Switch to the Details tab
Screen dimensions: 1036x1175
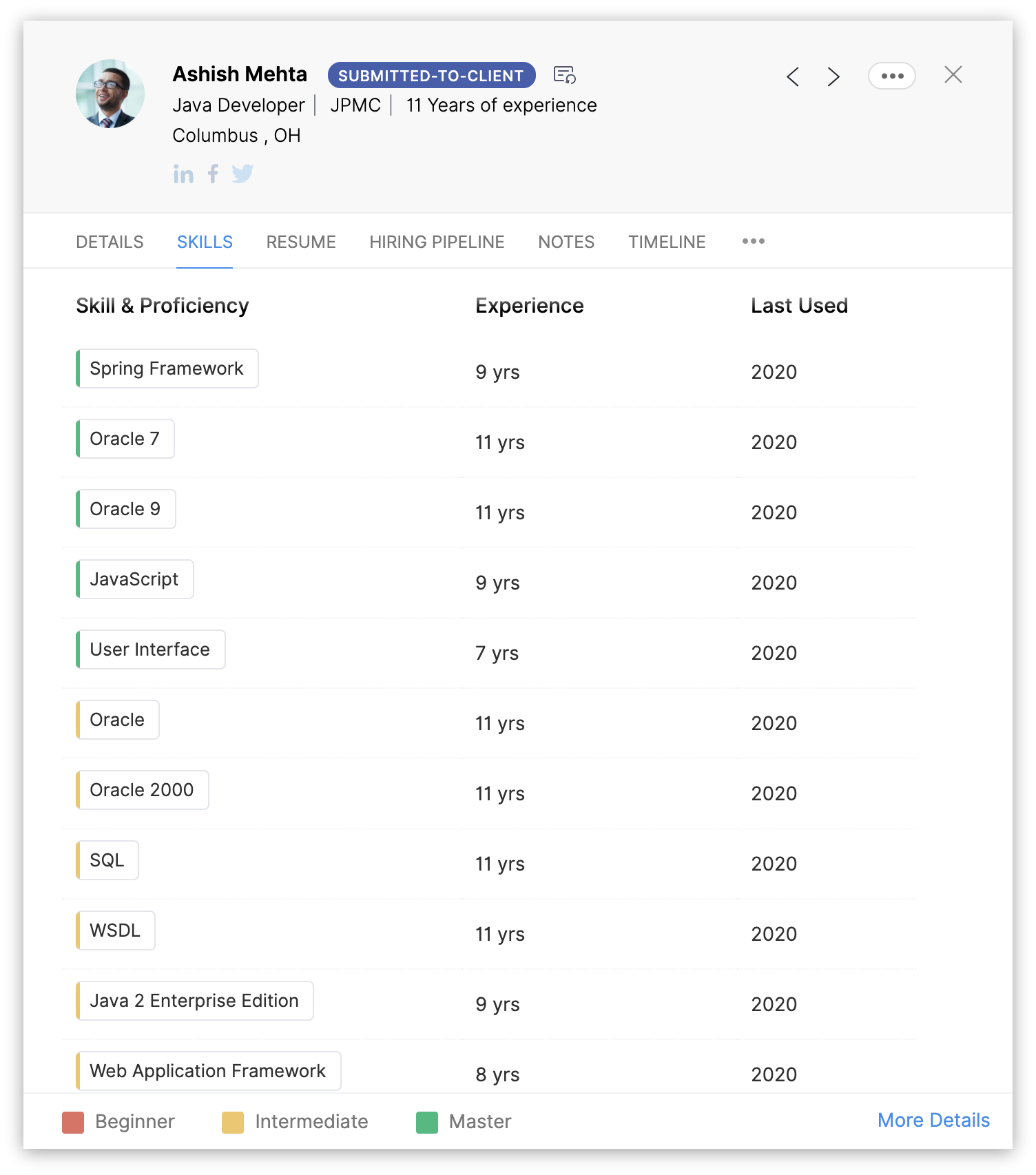(x=110, y=242)
